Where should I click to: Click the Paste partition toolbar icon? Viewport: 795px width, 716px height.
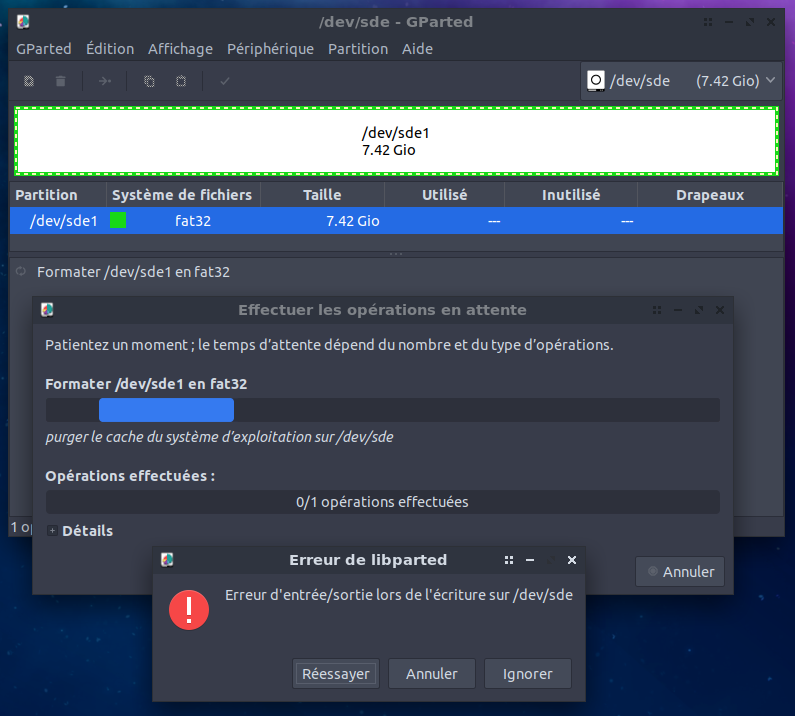pos(181,81)
